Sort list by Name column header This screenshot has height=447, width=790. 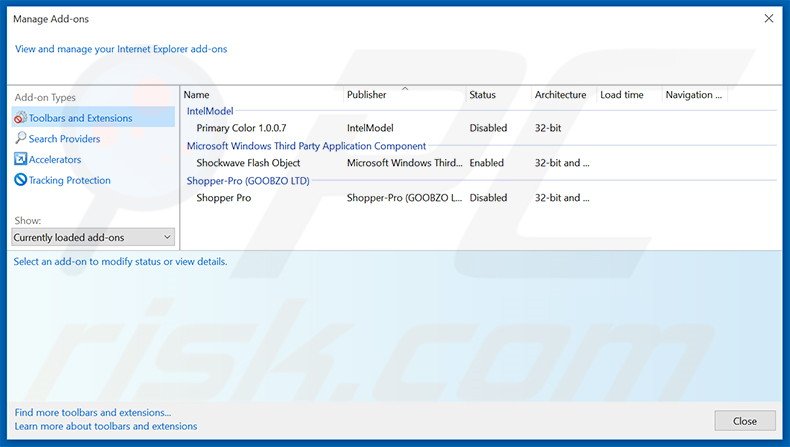click(196, 95)
